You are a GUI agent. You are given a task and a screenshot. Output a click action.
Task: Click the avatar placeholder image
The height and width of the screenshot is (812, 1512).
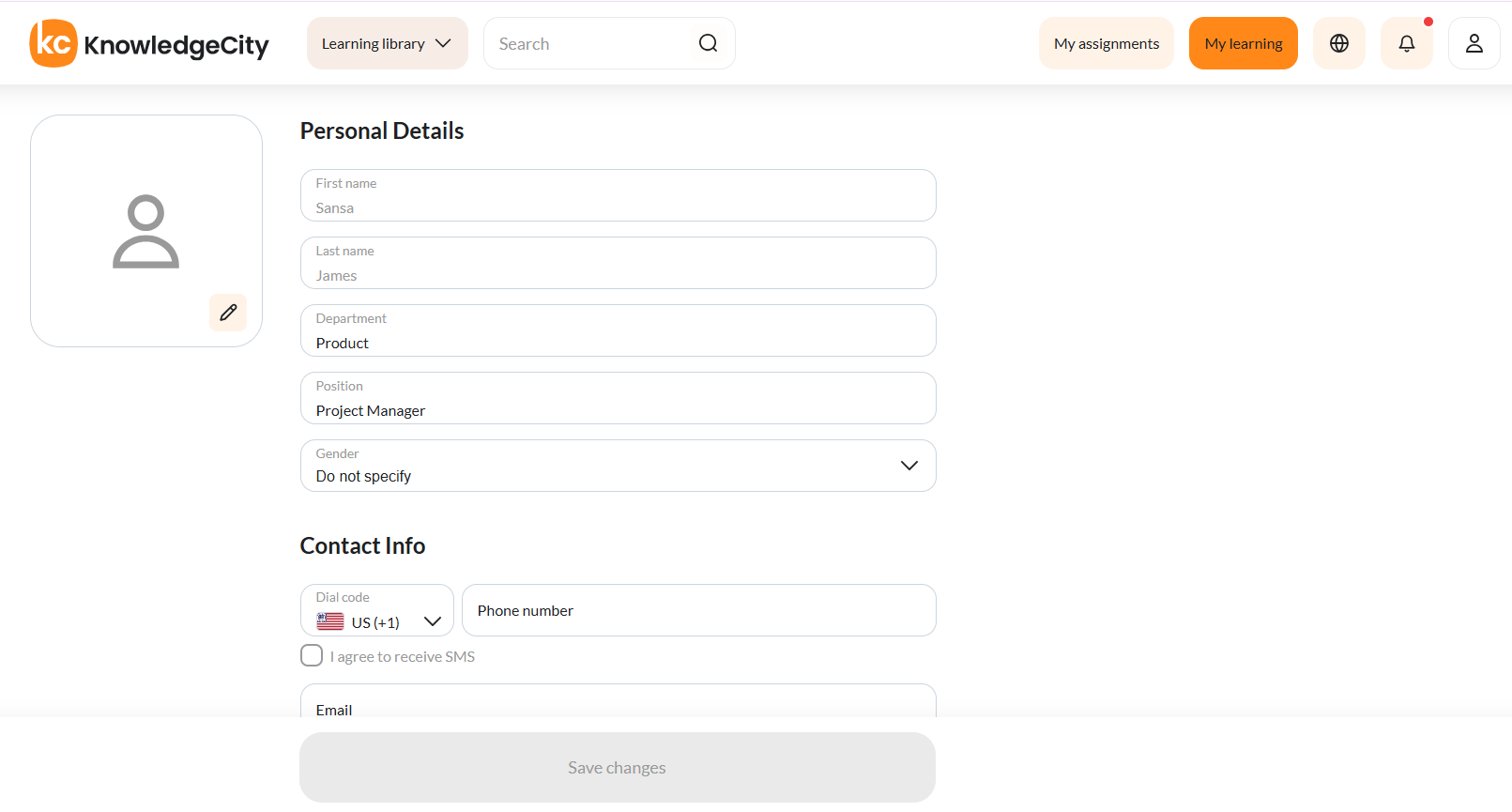point(145,231)
